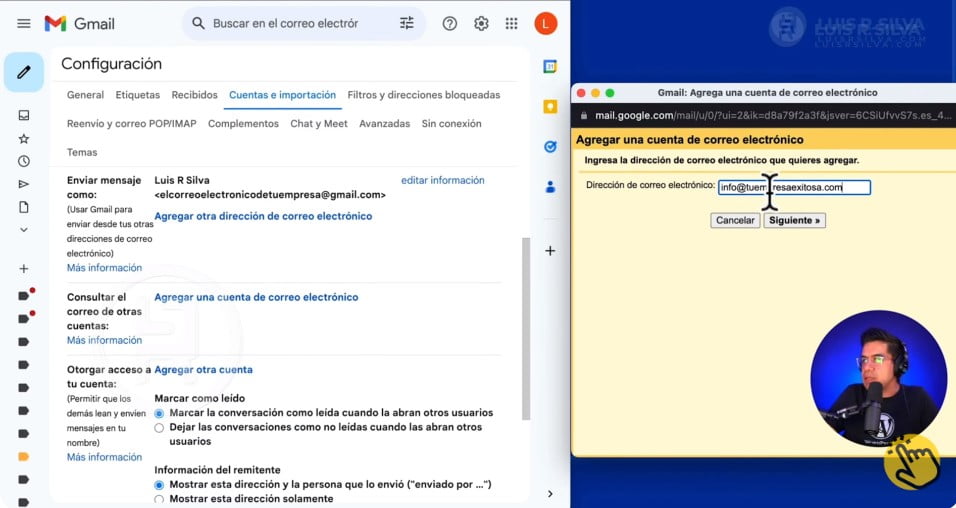The height and width of the screenshot is (508, 956).
Task: Open the Settings gear icon
Action: (481, 24)
